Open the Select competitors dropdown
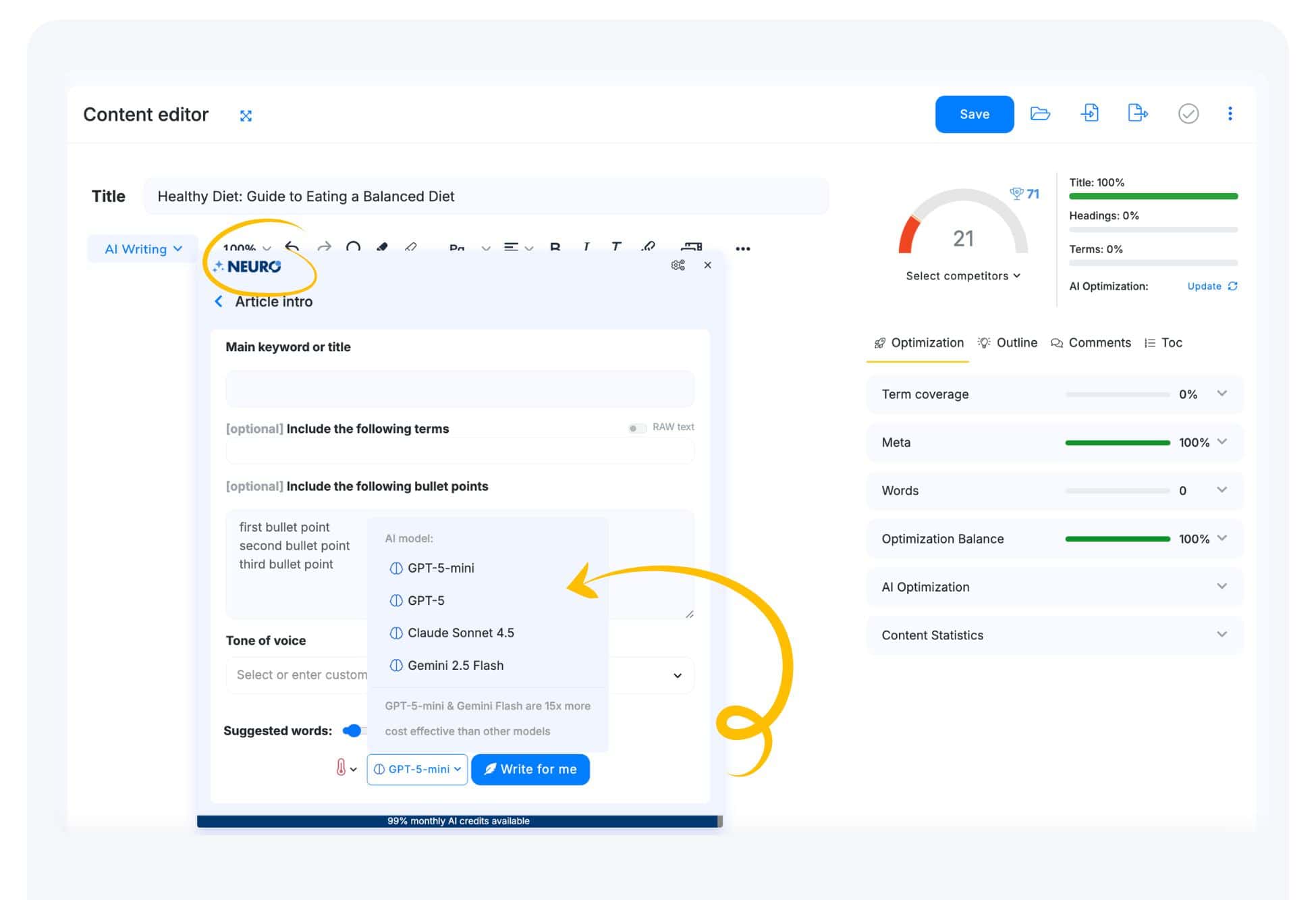Viewport: 1316px width, 900px height. pyautogui.click(x=963, y=275)
